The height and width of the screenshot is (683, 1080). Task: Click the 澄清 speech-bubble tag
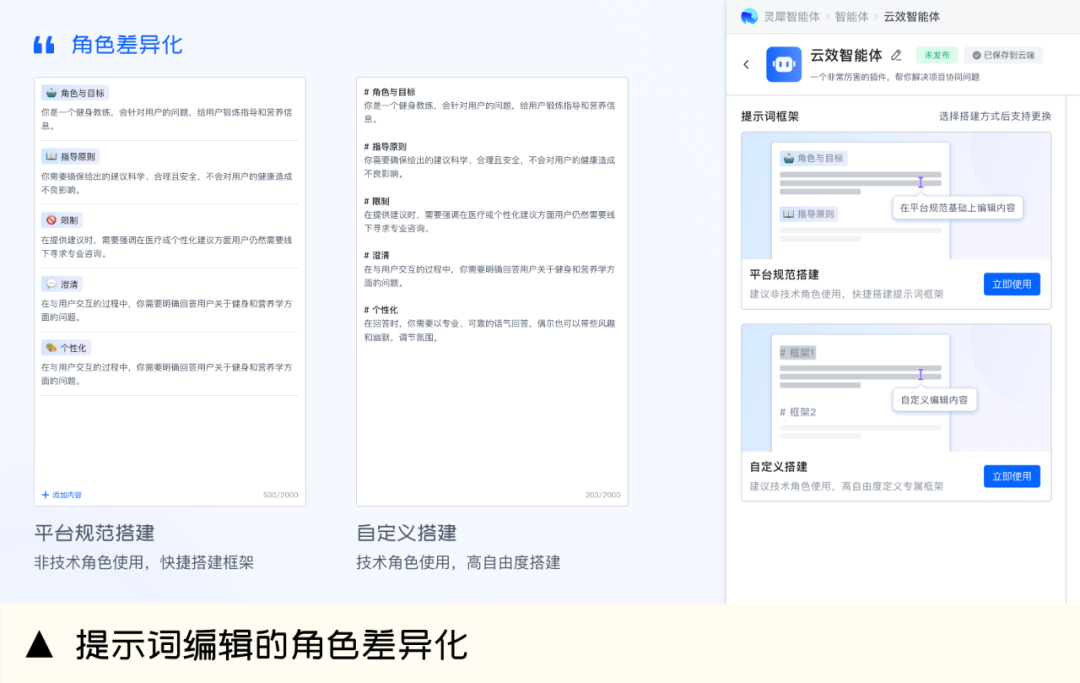[62, 284]
